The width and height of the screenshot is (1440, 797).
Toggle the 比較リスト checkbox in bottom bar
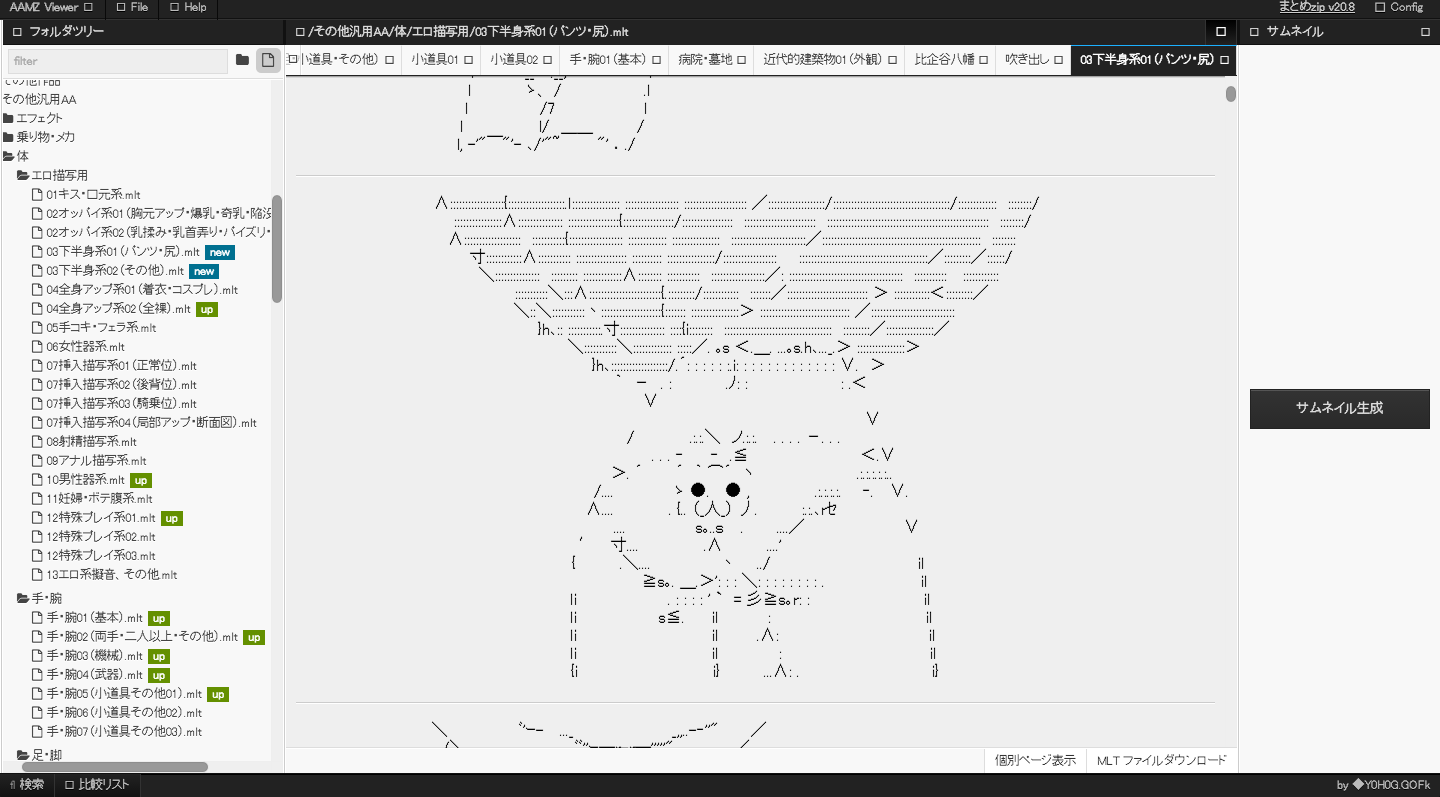69,785
